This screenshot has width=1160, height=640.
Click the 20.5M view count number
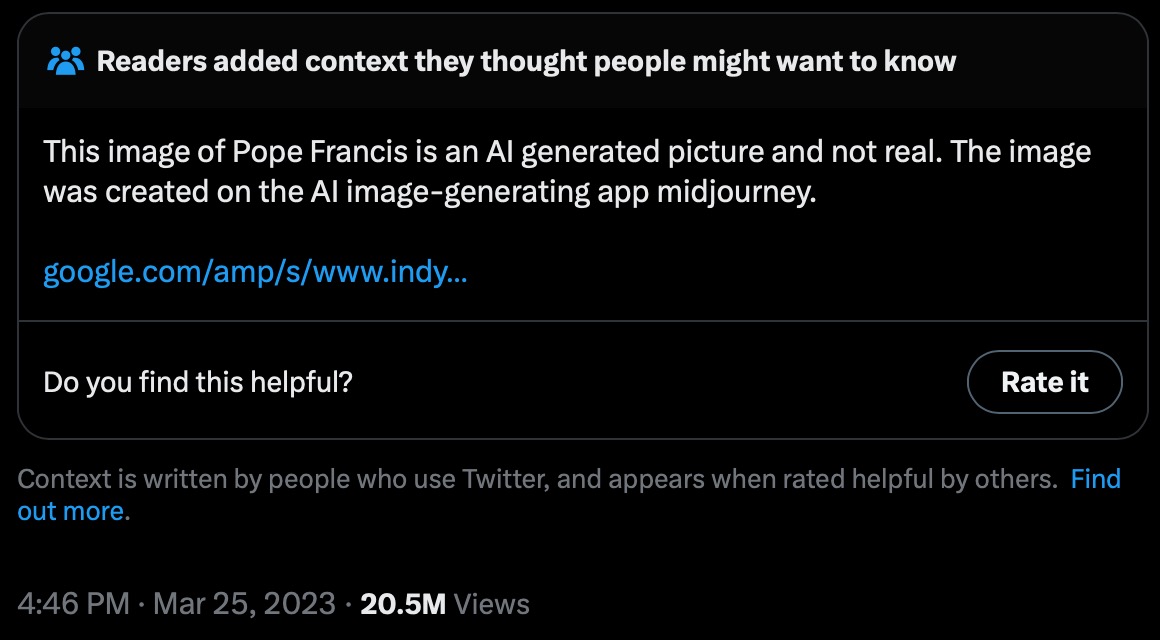[x=403, y=604]
